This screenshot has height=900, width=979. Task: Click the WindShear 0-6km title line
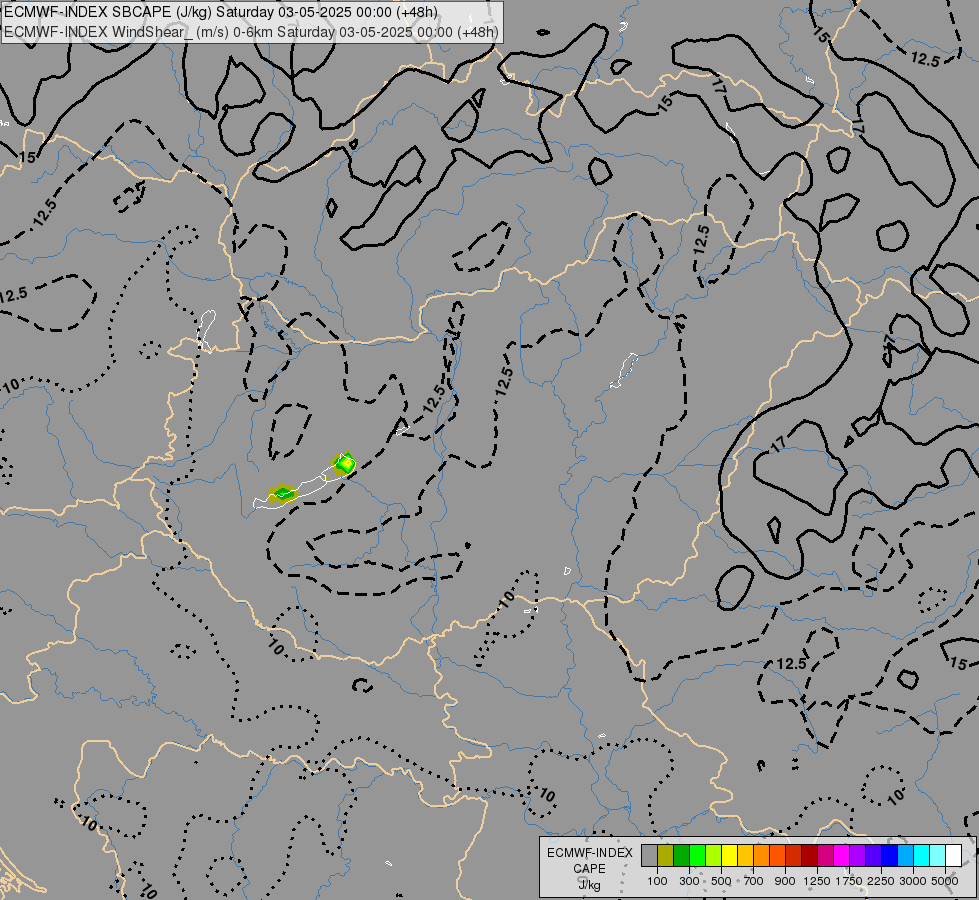[251, 32]
